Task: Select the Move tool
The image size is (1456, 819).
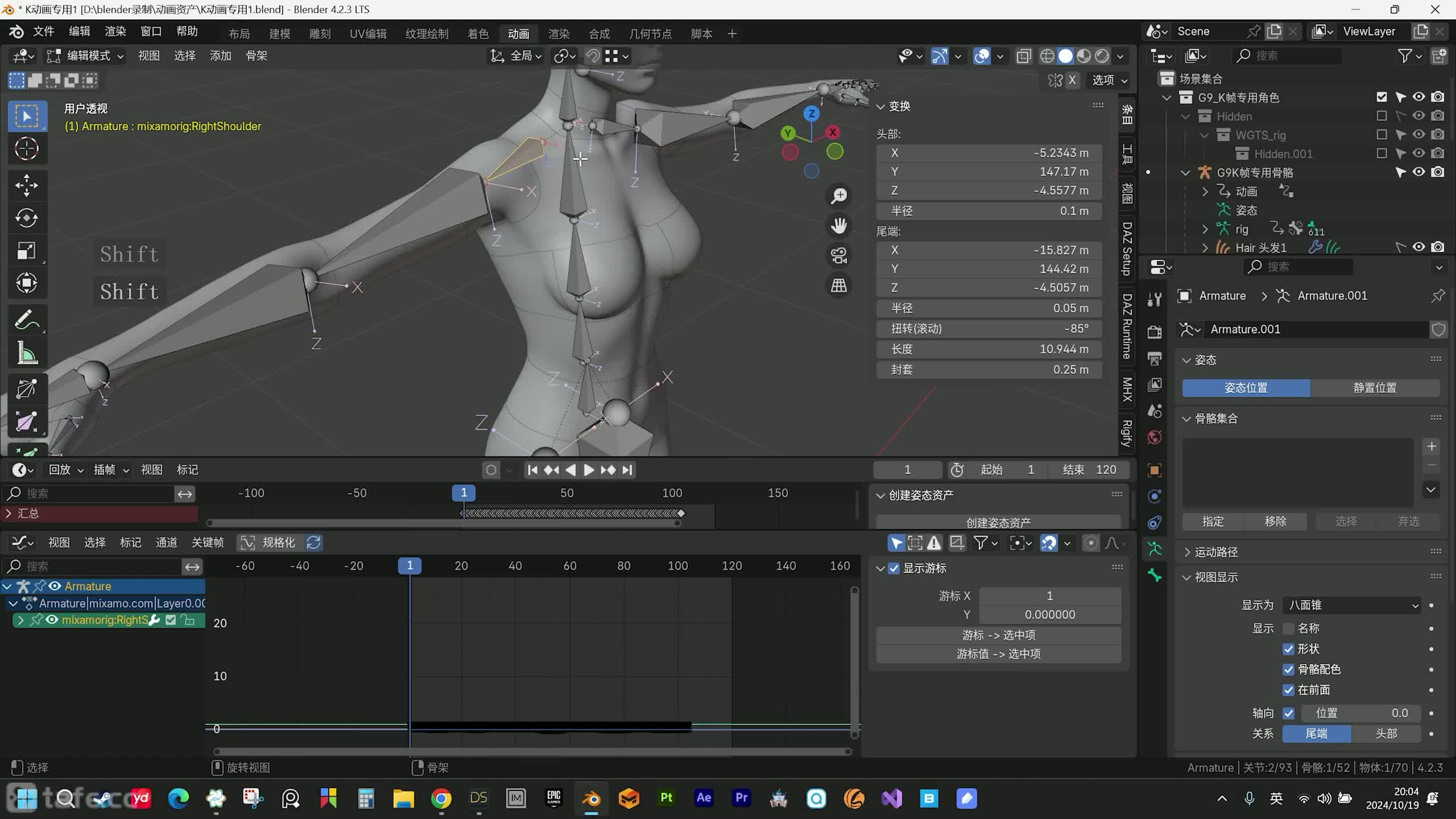Action: pyautogui.click(x=26, y=185)
